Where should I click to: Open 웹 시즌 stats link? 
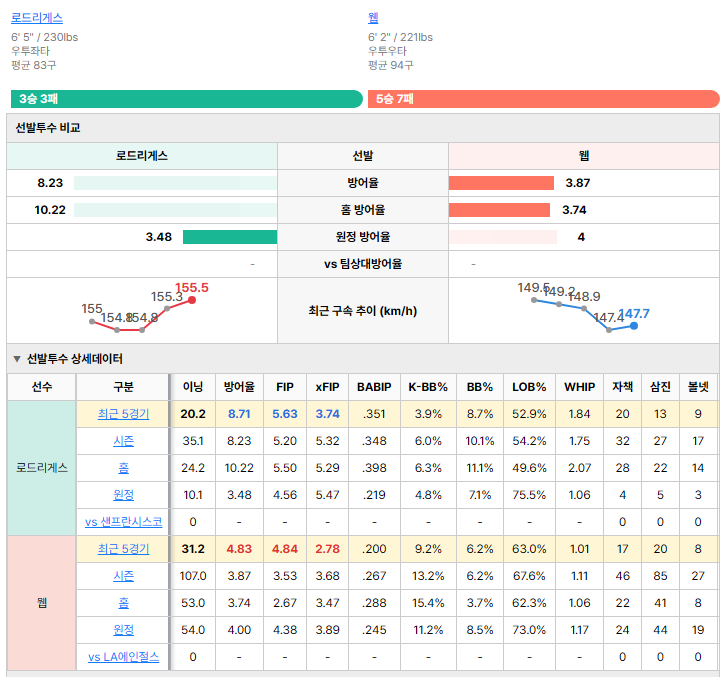click(123, 576)
